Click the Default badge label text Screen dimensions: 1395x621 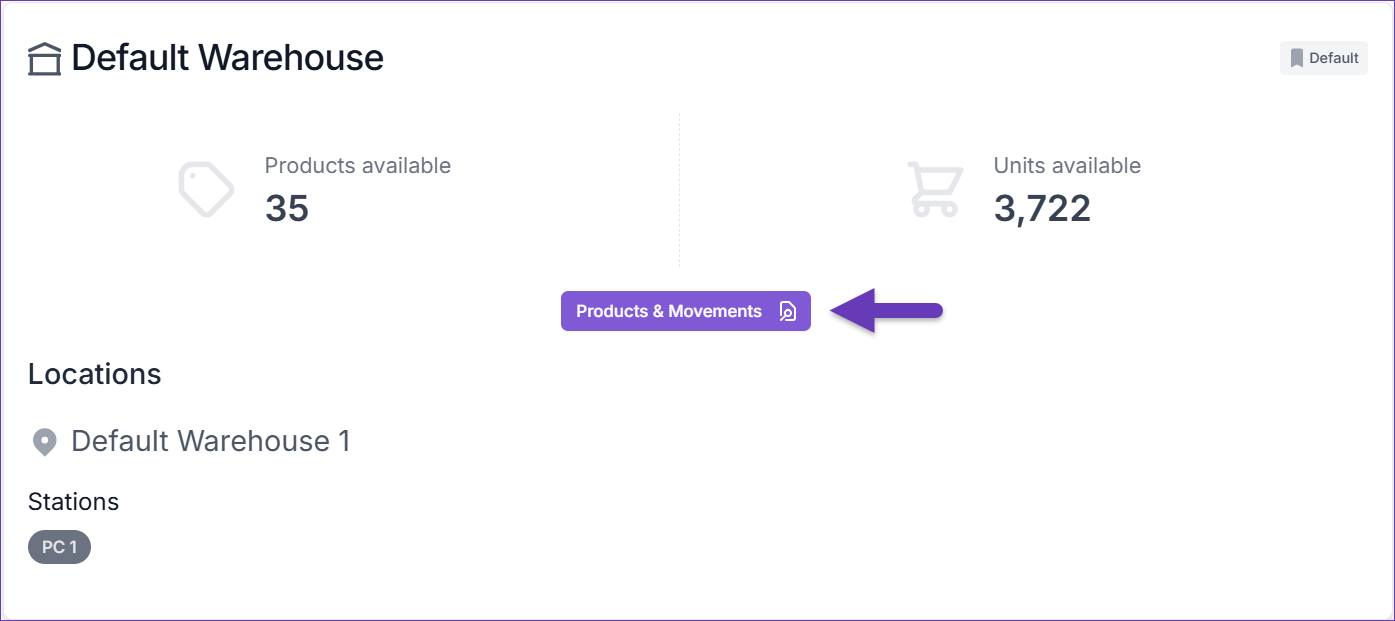[x=1334, y=58]
